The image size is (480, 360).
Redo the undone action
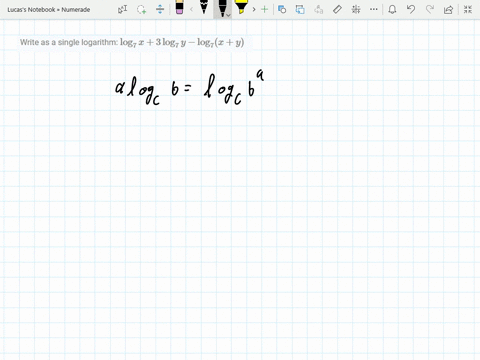430,9
